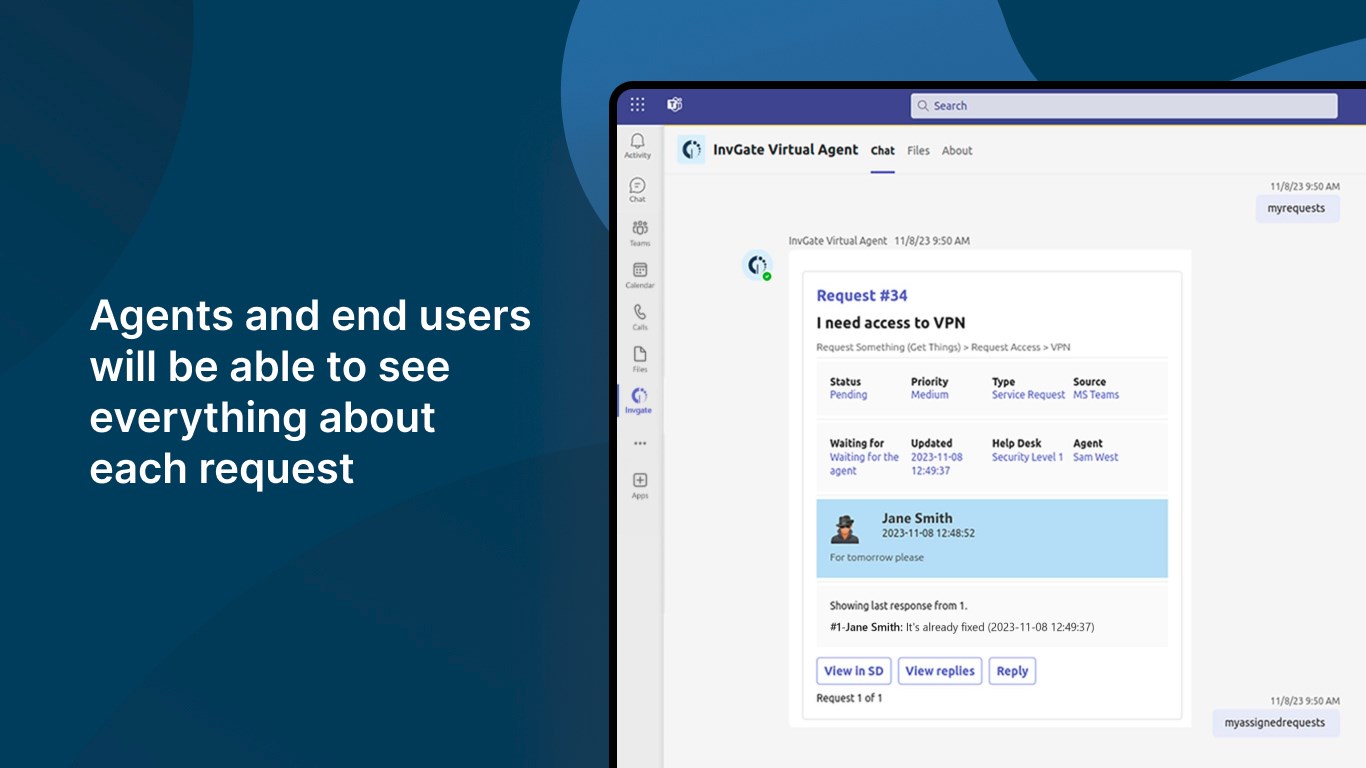Switch to the Chat tab
Image resolution: width=1366 pixels, height=768 pixels.
(883, 151)
